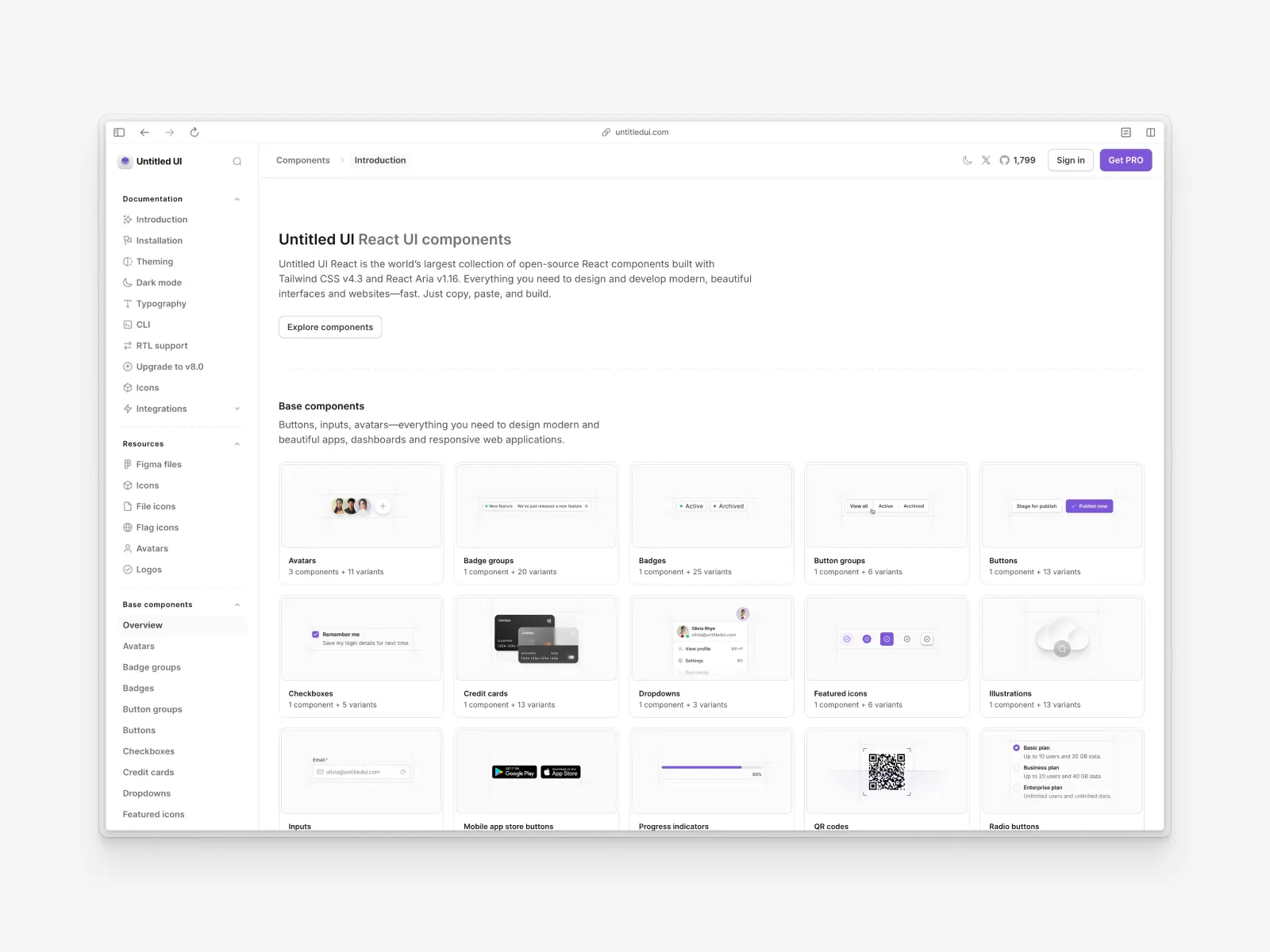Image resolution: width=1270 pixels, height=952 pixels.
Task: Open Overview in Base components menu
Action: pyautogui.click(x=182, y=625)
